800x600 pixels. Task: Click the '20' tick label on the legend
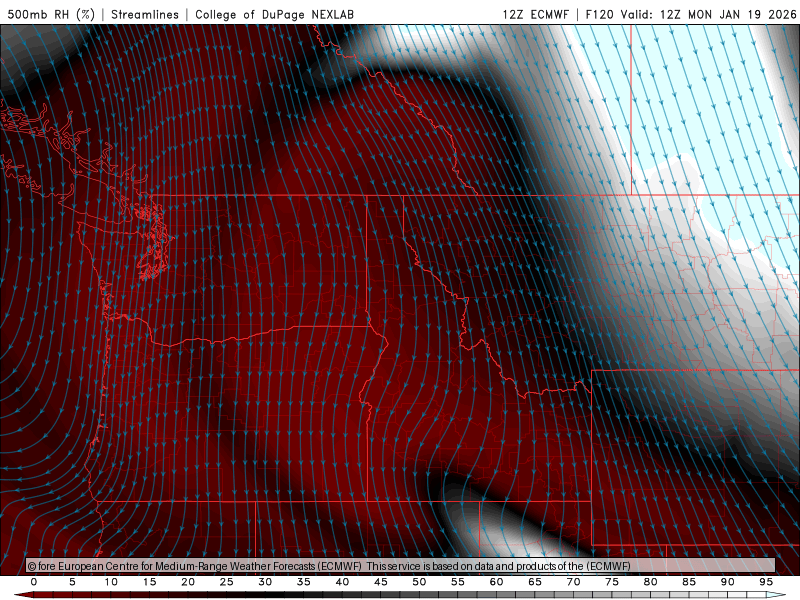(188, 582)
